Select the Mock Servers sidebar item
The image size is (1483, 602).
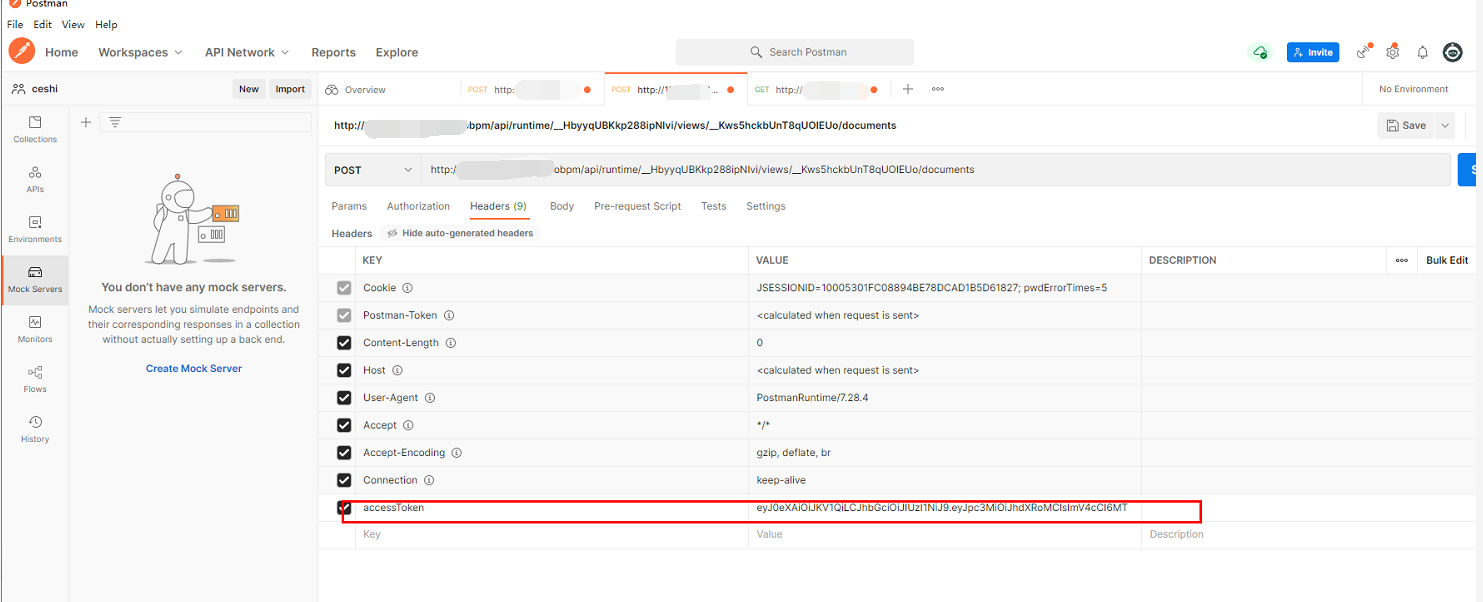pos(35,279)
